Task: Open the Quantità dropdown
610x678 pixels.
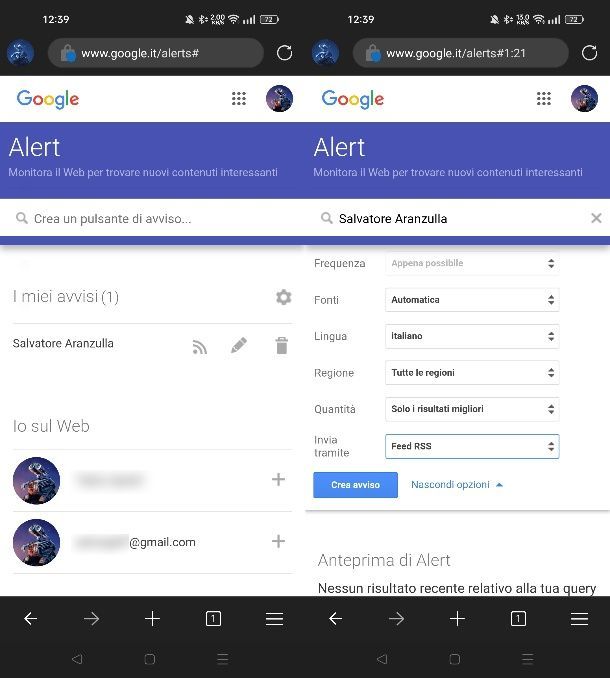Action: [x=472, y=409]
